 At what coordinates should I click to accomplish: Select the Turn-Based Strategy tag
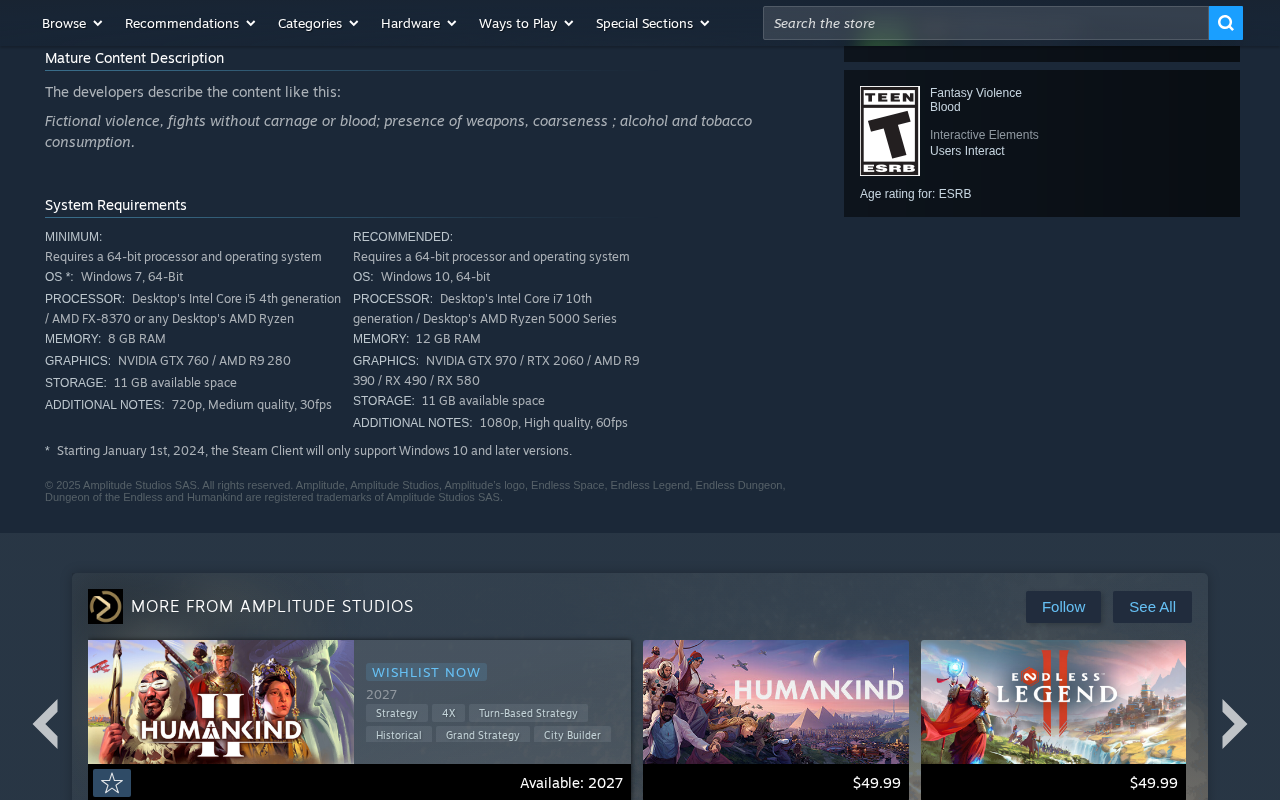[x=528, y=713]
